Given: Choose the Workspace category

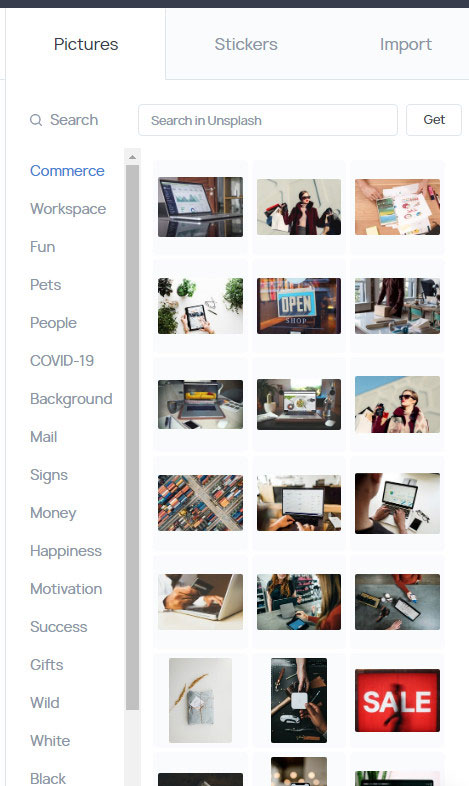Looking at the screenshot, I should tap(68, 209).
